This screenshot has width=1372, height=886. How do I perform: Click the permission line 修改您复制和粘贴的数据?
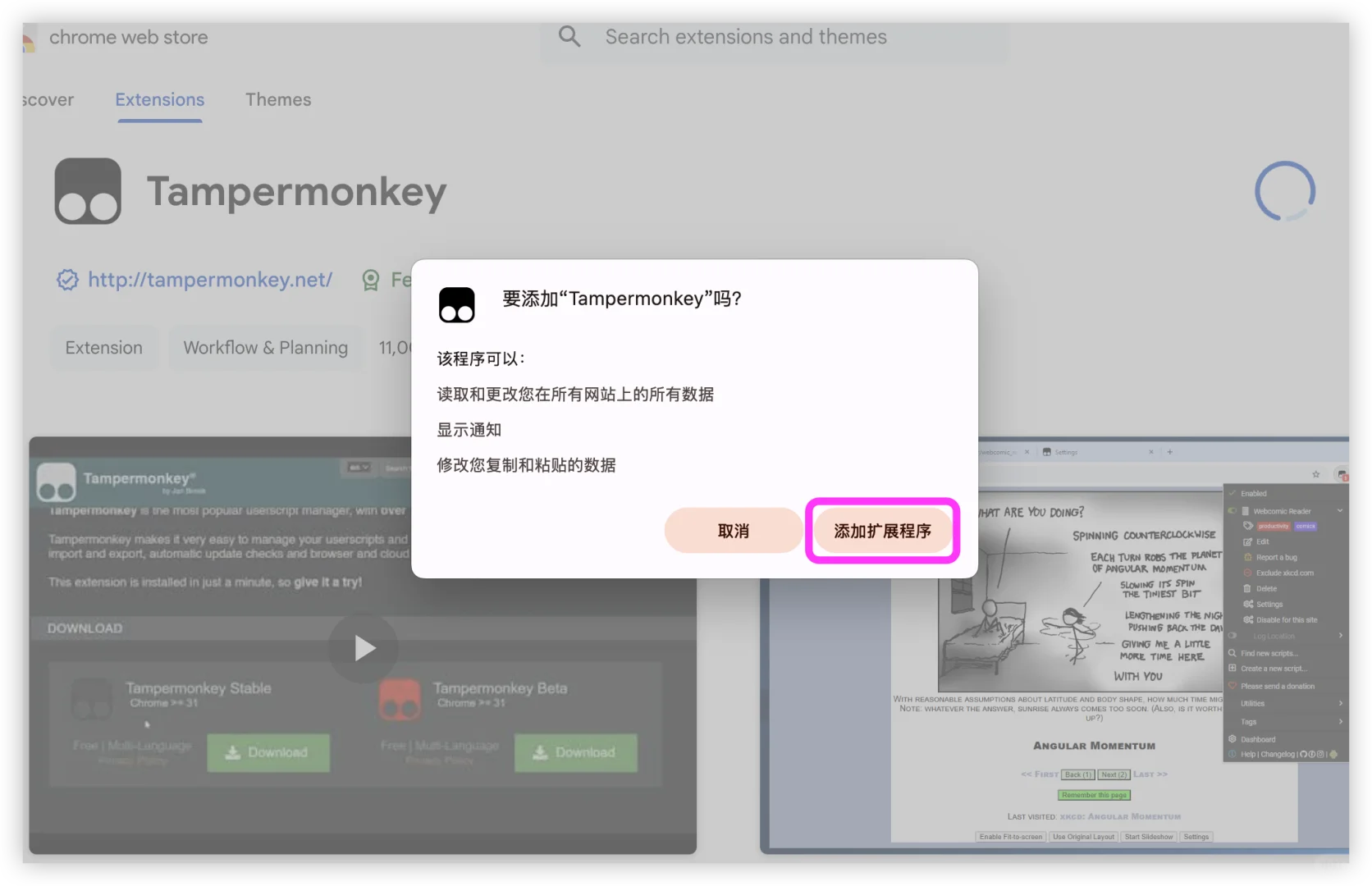(x=526, y=465)
